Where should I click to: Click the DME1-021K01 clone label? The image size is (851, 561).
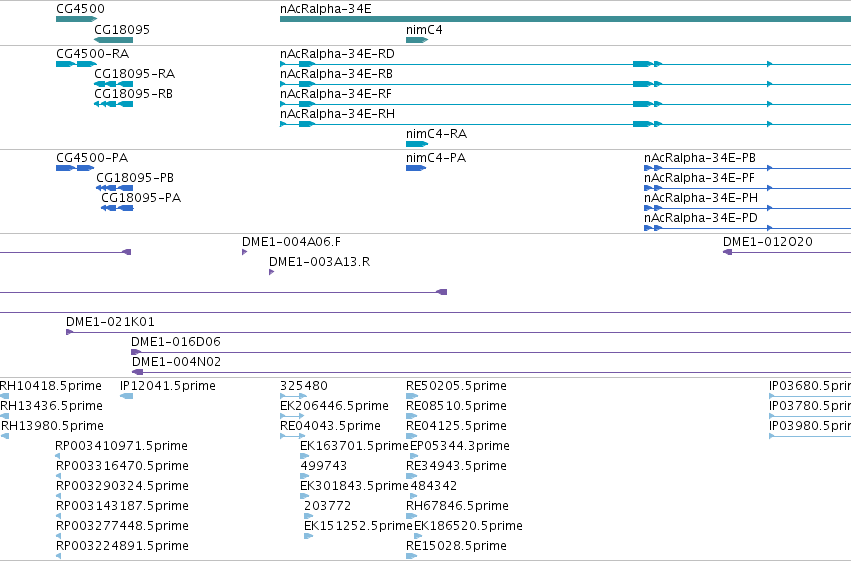pyautogui.click(x=111, y=322)
